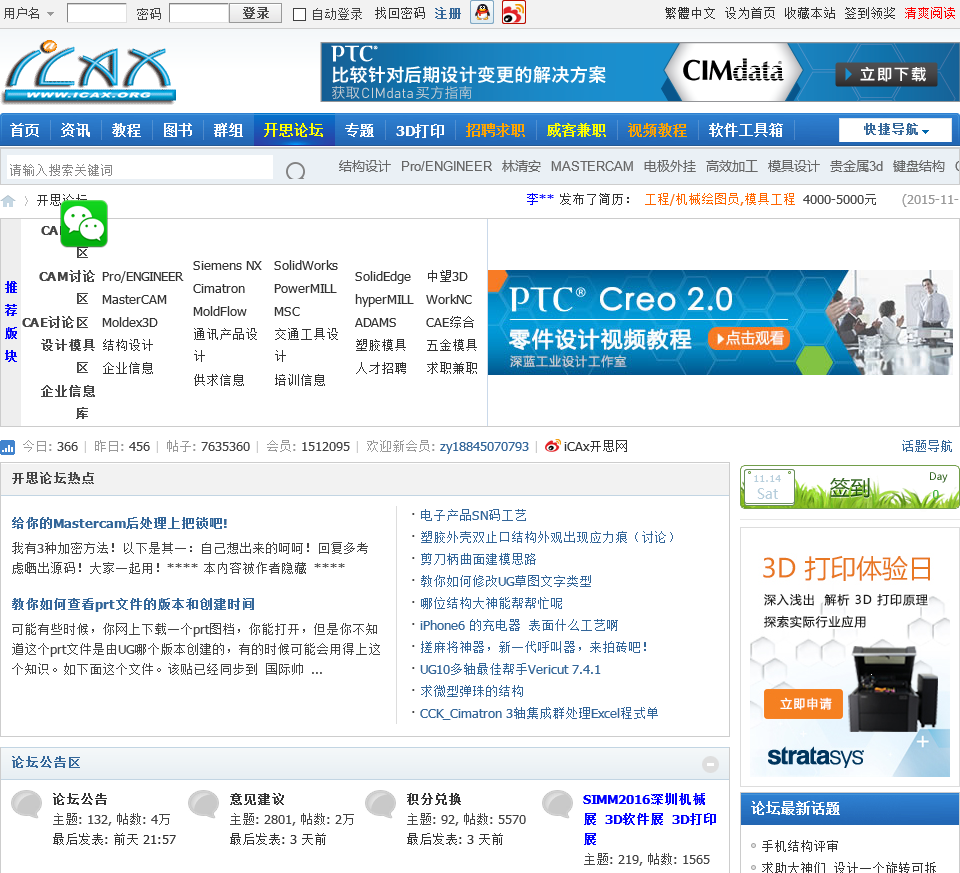Image resolution: width=960 pixels, height=873 pixels.
Task: Click the search magnifier icon
Action: coord(295,171)
